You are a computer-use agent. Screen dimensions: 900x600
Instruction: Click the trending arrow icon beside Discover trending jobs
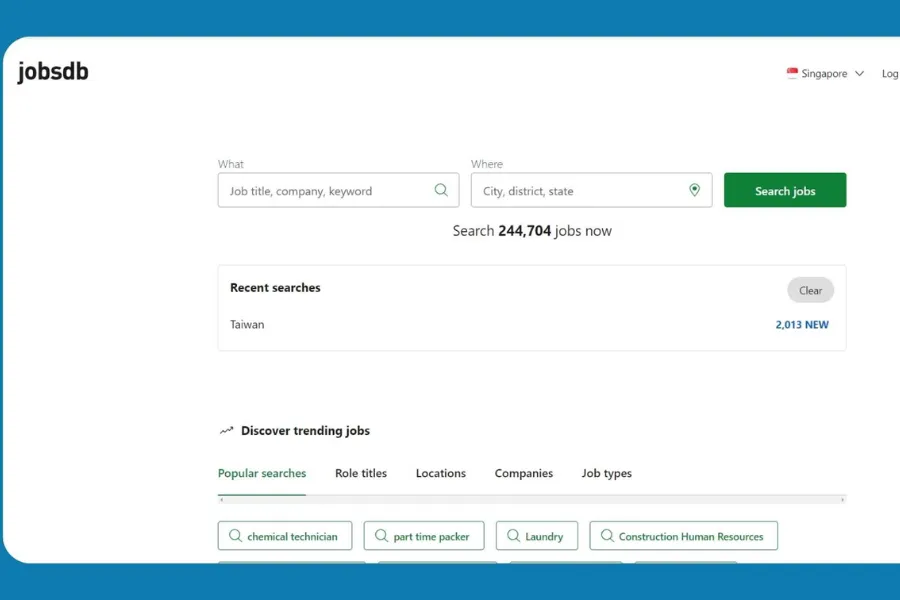pyautogui.click(x=227, y=431)
